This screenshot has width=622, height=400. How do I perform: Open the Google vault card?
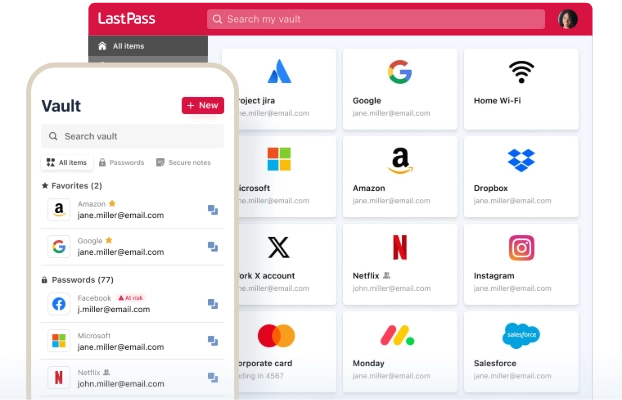click(400, 89)
